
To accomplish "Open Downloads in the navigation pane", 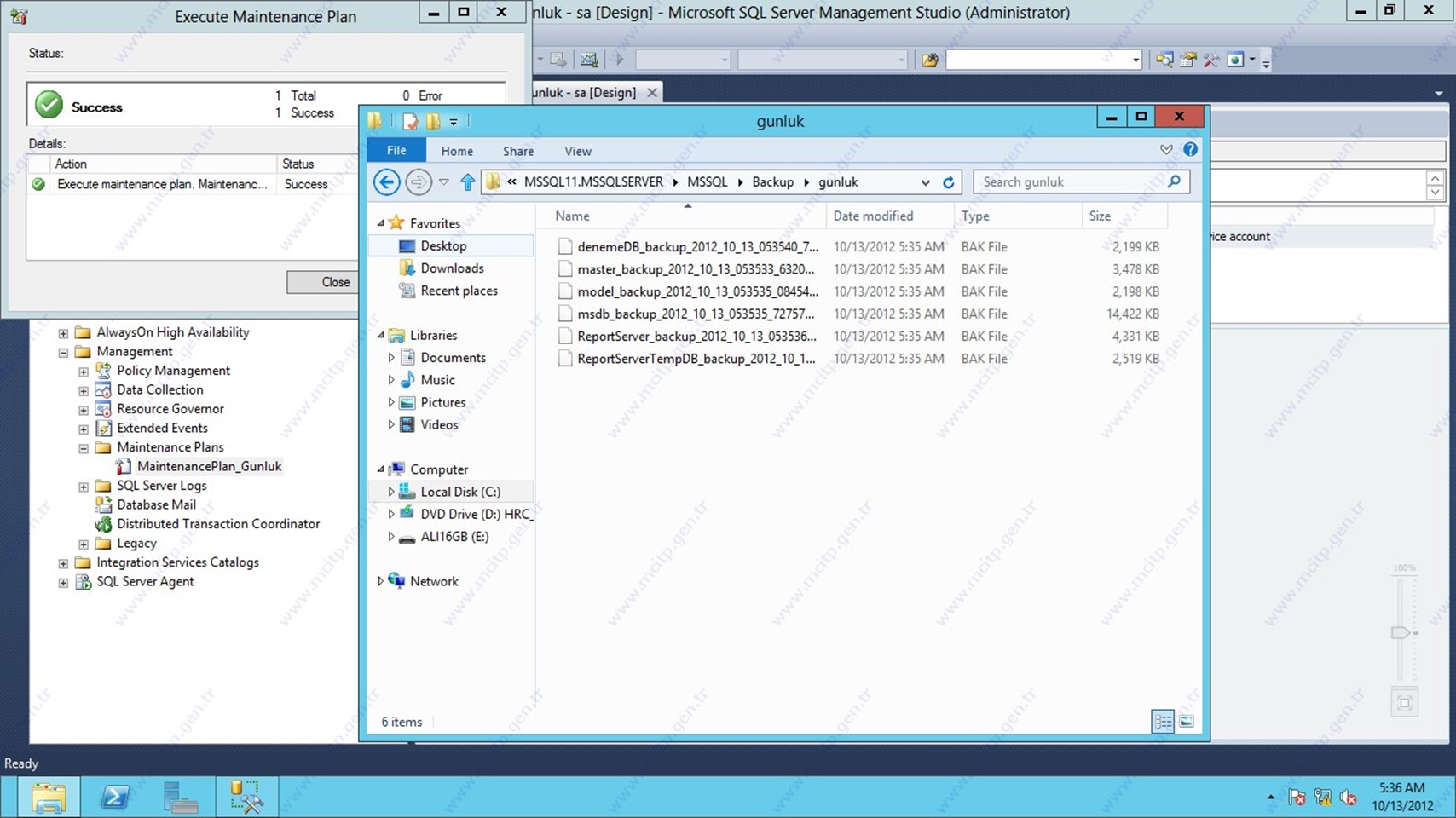I will point(452,268).
